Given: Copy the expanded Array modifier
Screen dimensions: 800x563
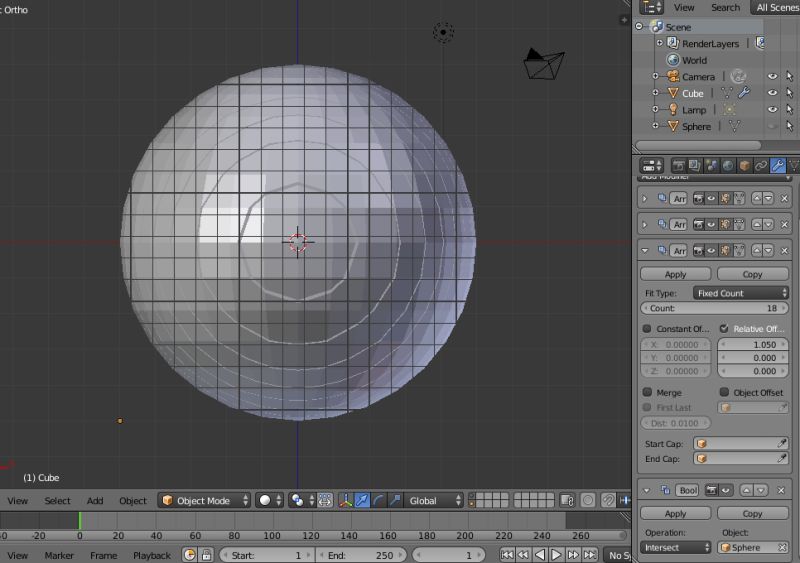Looking at the screenshot, I should click(x=753, y=274).
